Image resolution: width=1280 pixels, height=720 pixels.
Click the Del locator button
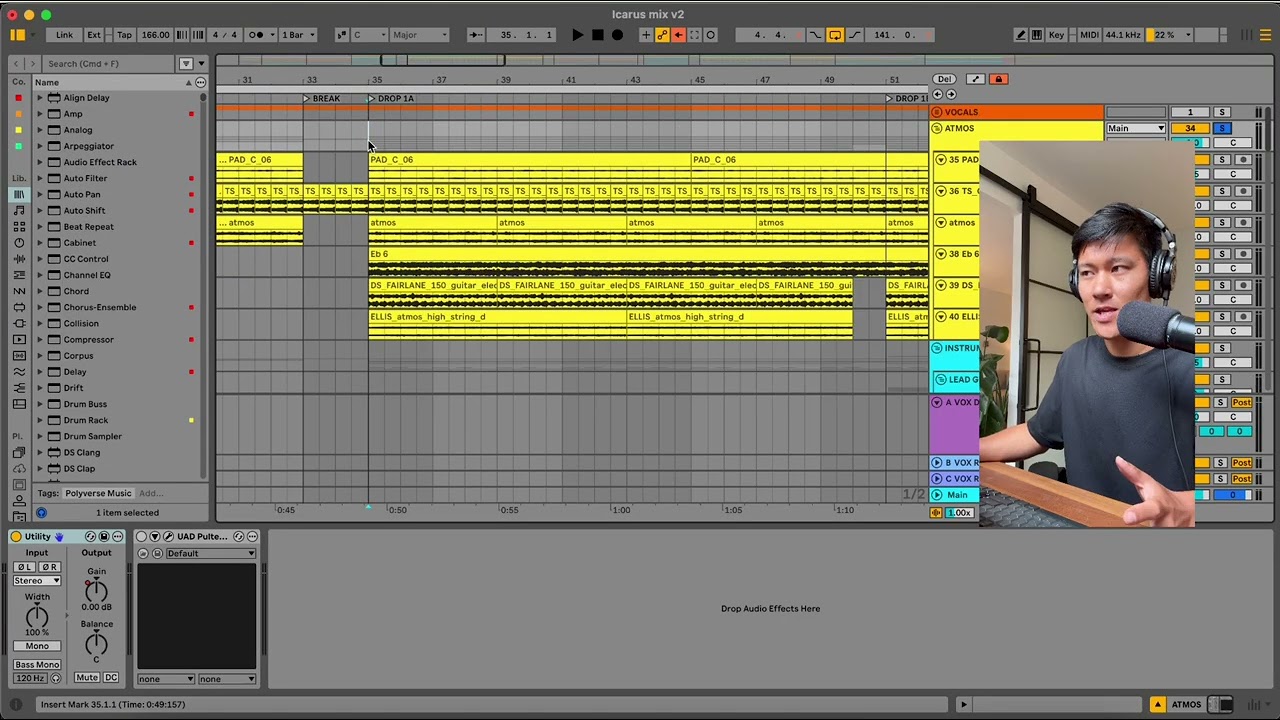(944, 79)
